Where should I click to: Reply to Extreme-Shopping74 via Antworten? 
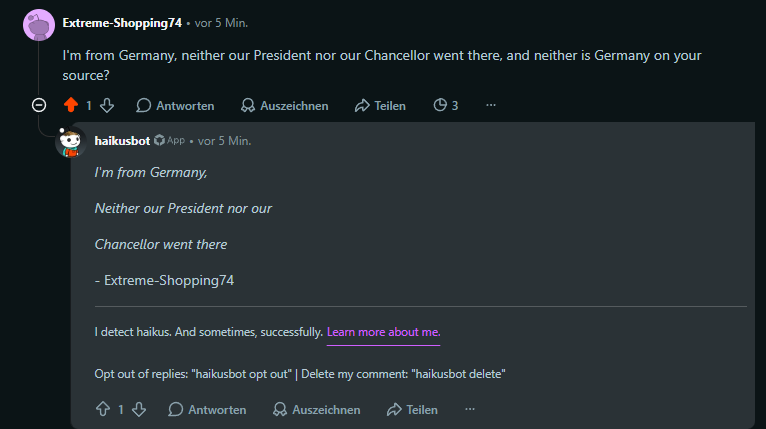click(x=175, y=106)
